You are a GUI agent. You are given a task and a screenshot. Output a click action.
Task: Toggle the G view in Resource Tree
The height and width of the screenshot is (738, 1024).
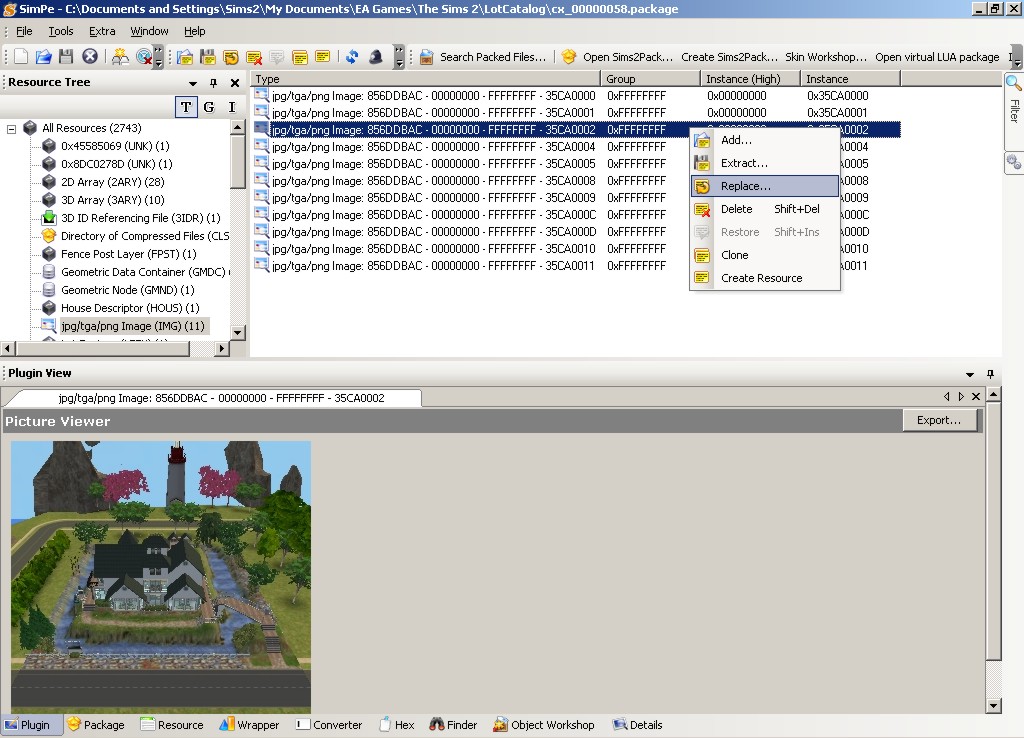coord(209,107)
